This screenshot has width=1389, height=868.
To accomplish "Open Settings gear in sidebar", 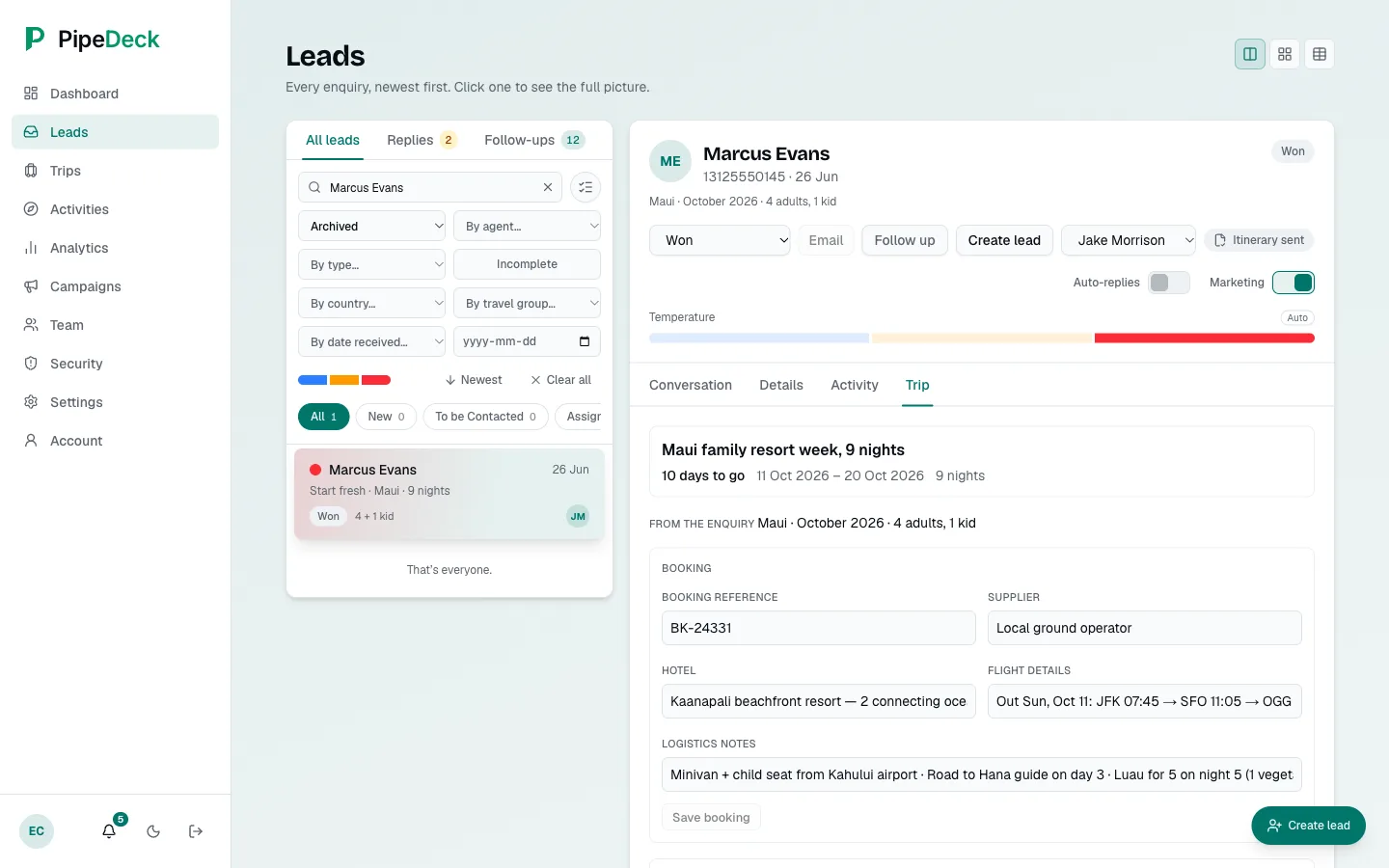I will click(31, 402).
